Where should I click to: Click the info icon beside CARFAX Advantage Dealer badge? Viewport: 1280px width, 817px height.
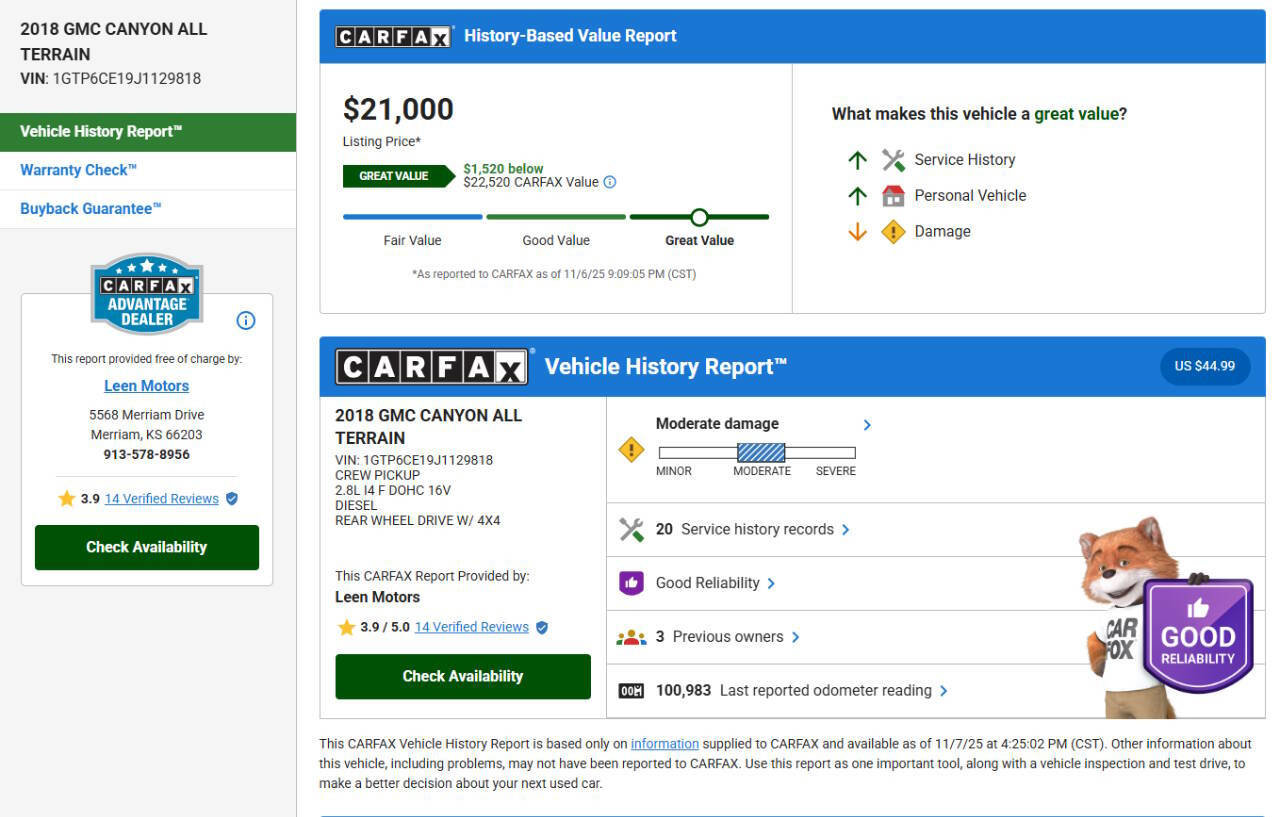tap(246, 320)
